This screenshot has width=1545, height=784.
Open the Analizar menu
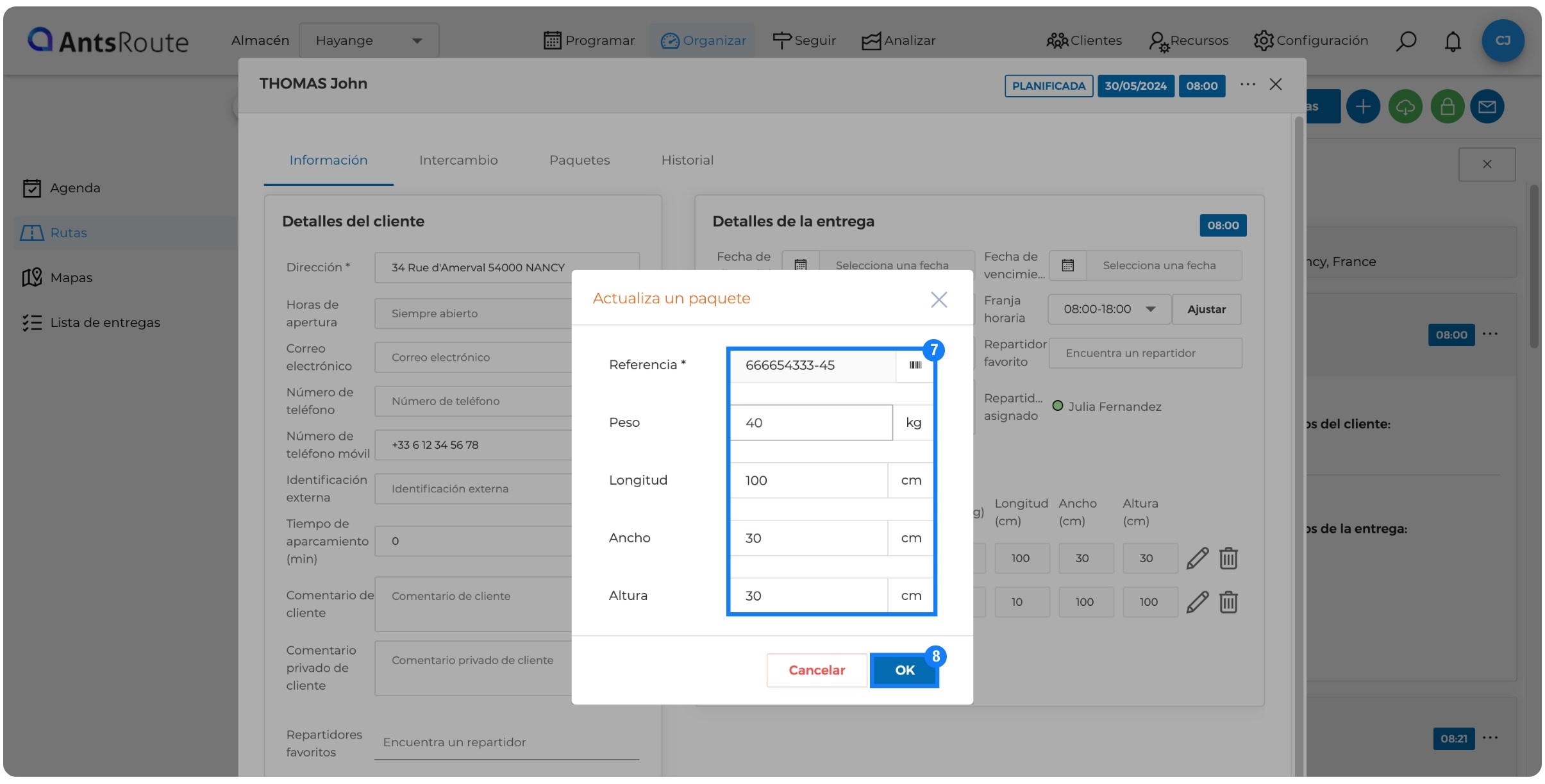coord(898,40)
